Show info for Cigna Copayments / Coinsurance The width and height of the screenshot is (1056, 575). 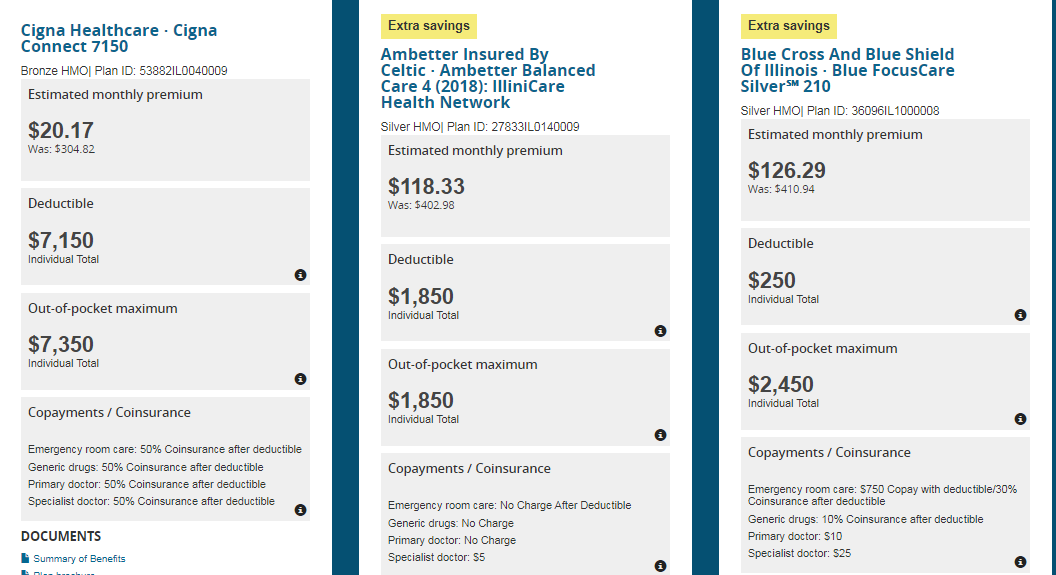click(x=300, y=510)
